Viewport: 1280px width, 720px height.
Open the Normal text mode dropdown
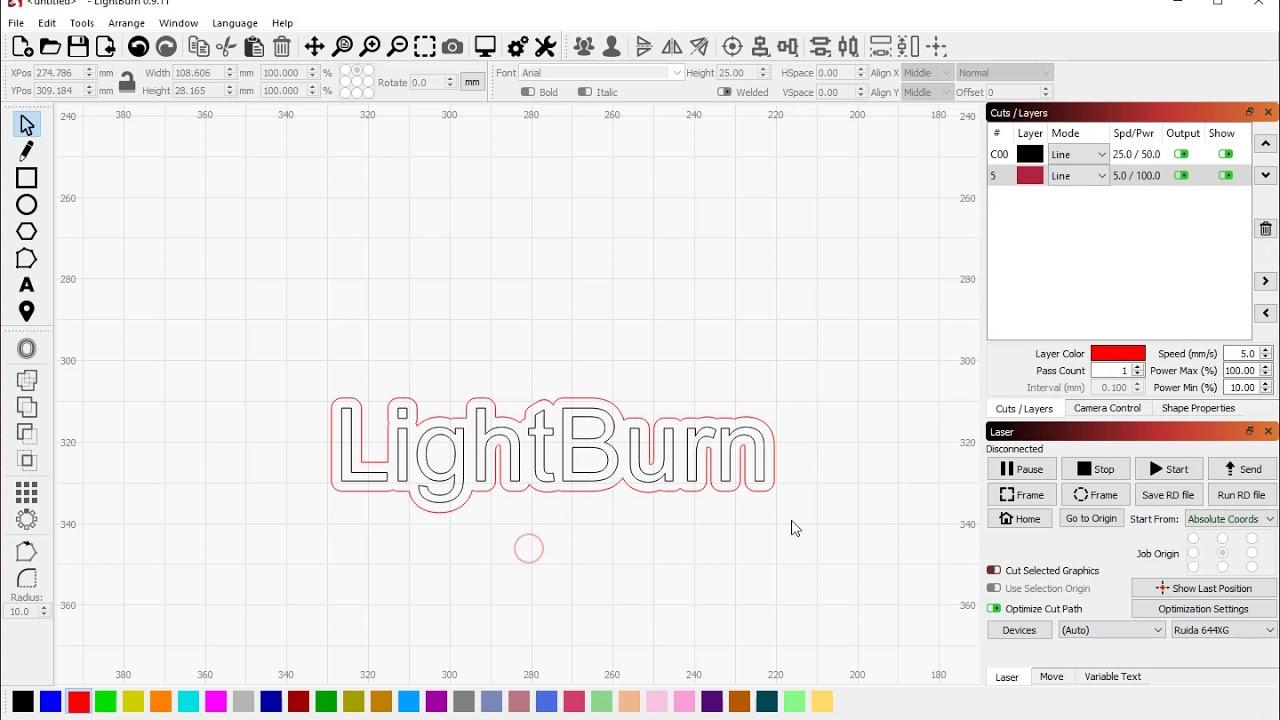click(x=1004, y=72)
